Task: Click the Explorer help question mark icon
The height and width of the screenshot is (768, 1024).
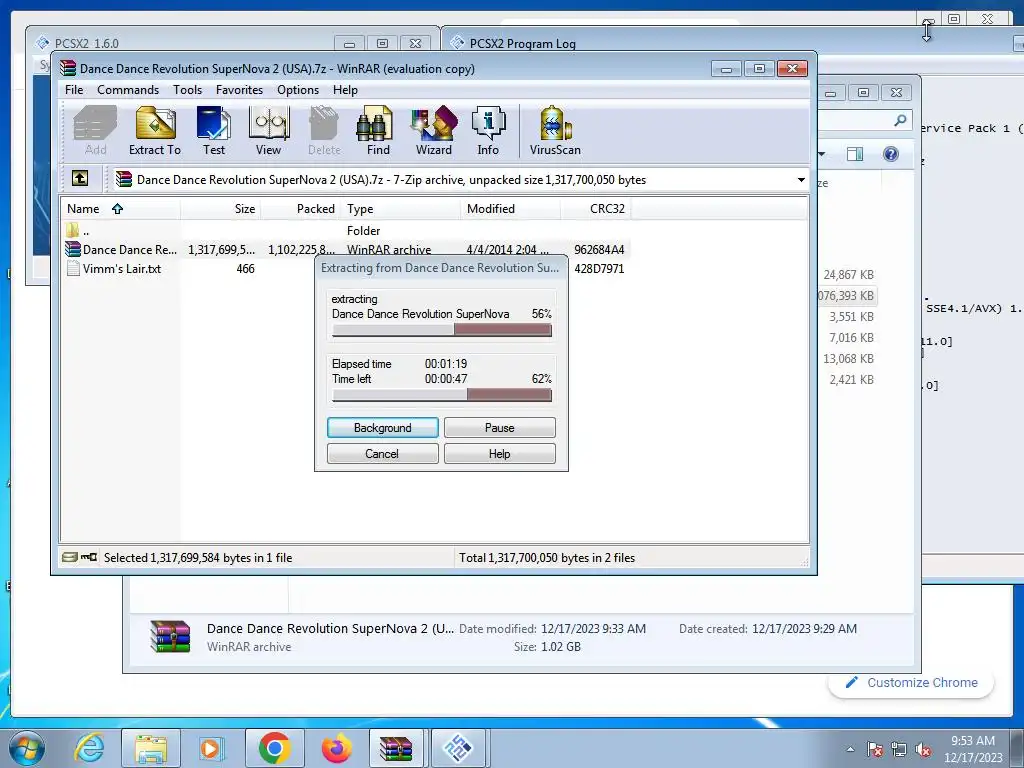Action: click(891, 154)
